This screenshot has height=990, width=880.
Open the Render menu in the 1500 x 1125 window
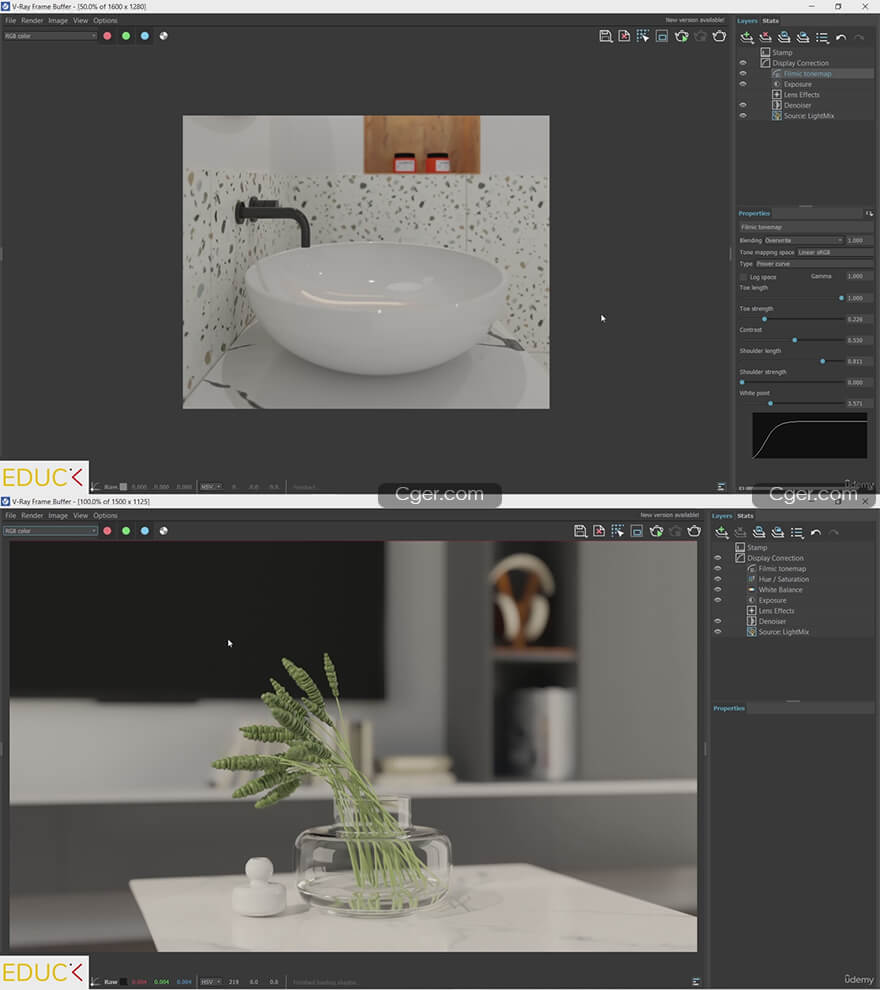[x=32, y=515]
